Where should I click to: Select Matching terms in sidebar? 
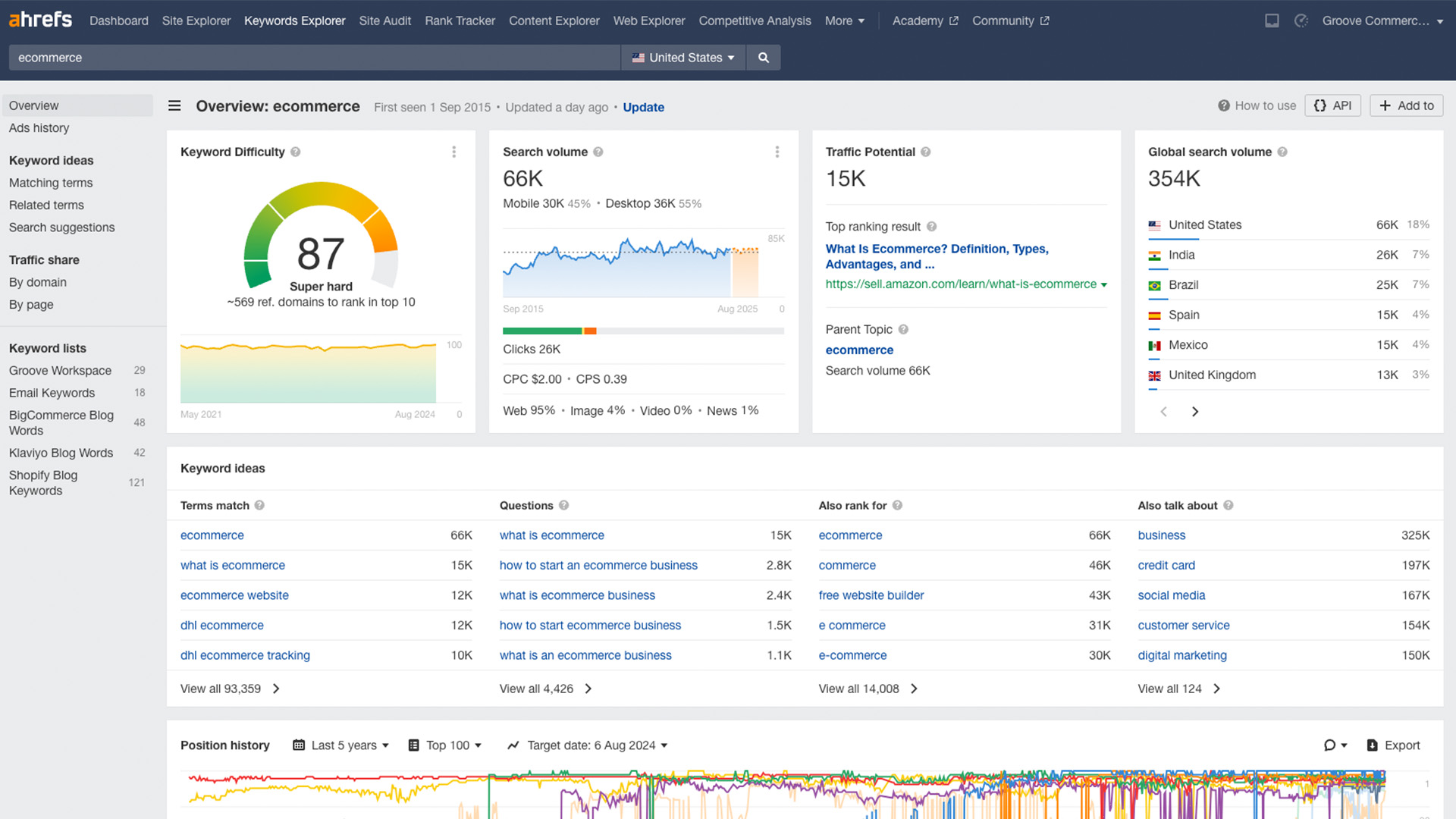click(51, 183)
